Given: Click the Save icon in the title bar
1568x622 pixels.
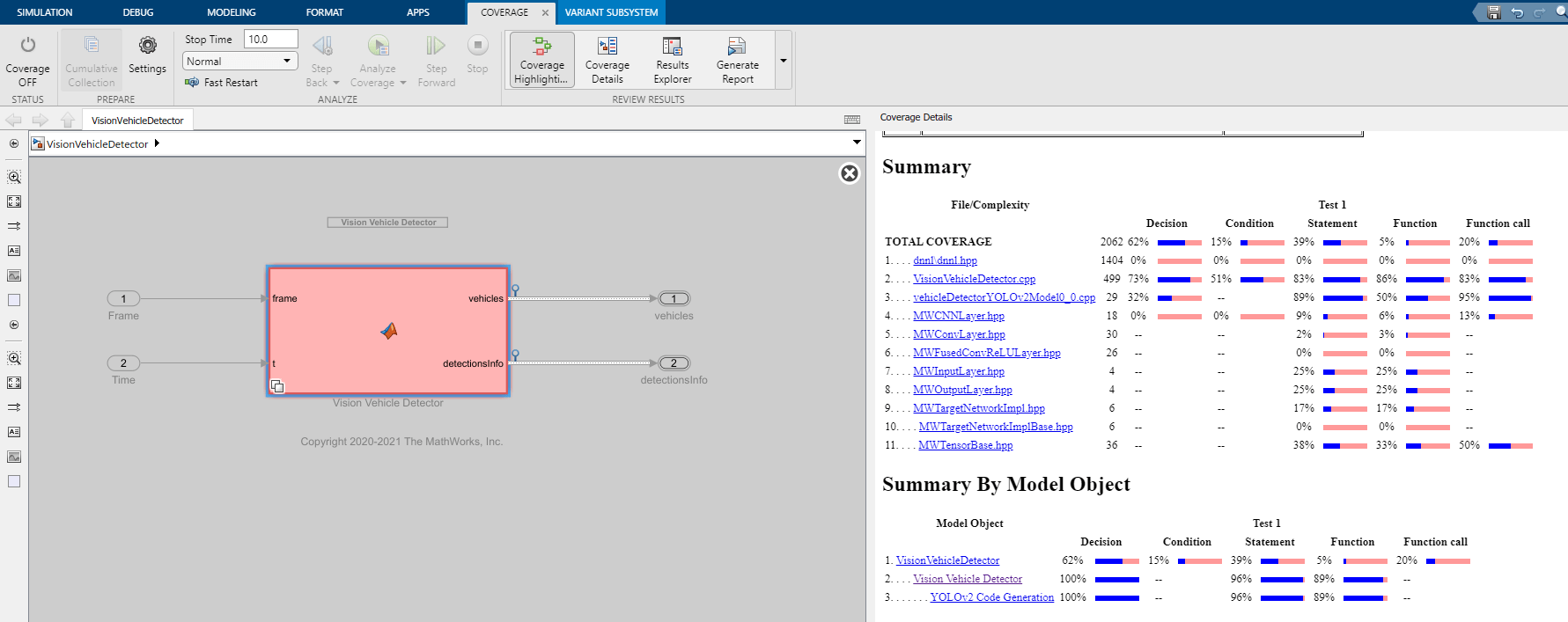Looking at the screenshot, I should 1493,12.
